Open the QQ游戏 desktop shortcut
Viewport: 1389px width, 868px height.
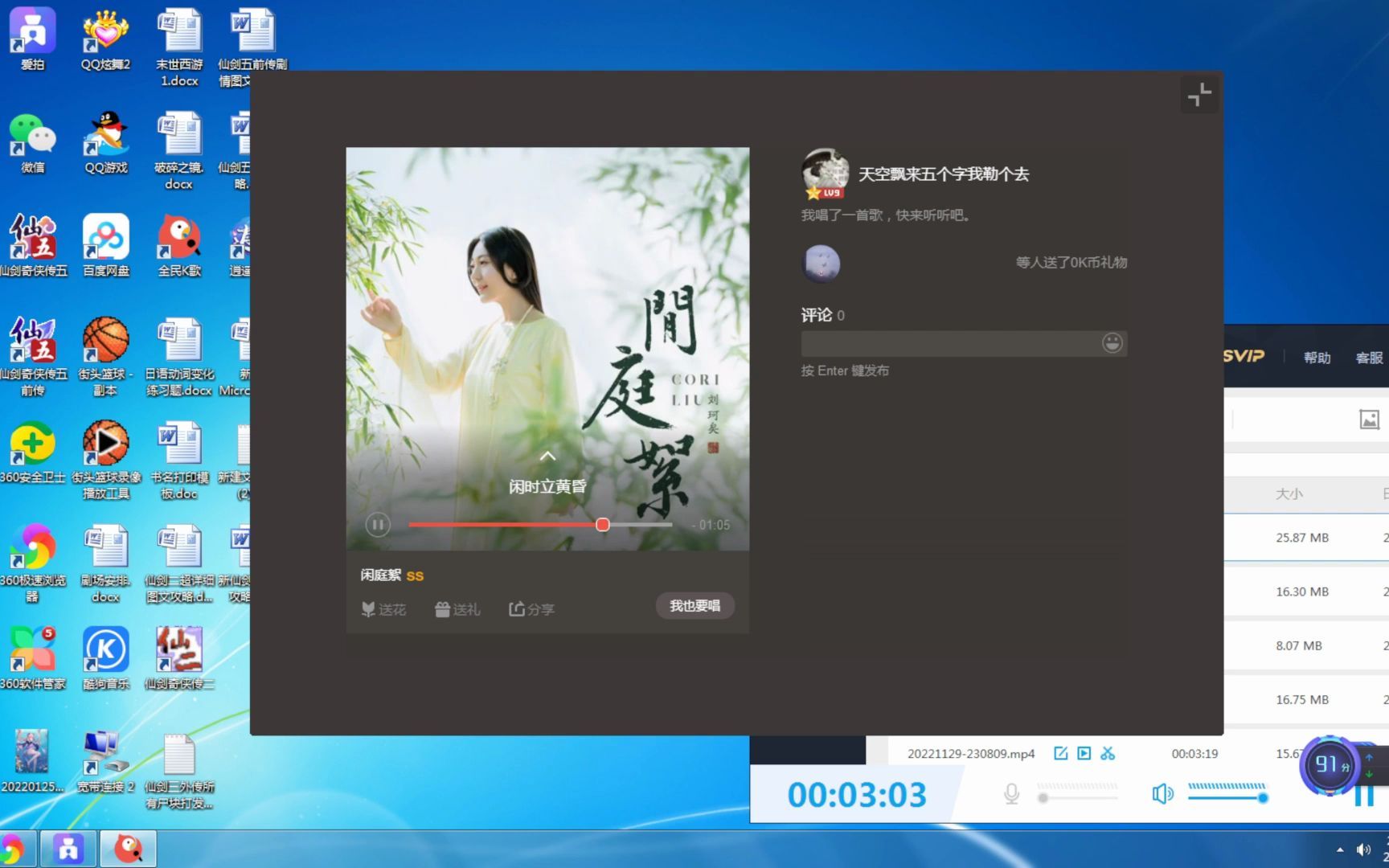[105, 142]
